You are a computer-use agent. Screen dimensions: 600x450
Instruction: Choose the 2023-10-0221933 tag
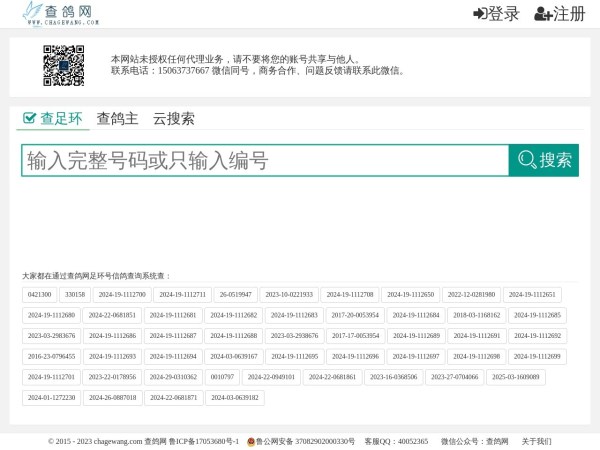[289, 295]
